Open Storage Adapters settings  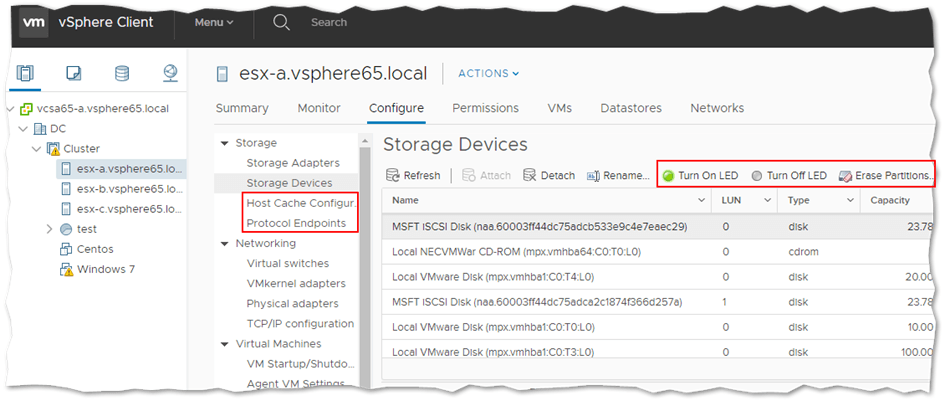(x=293, y=163)
